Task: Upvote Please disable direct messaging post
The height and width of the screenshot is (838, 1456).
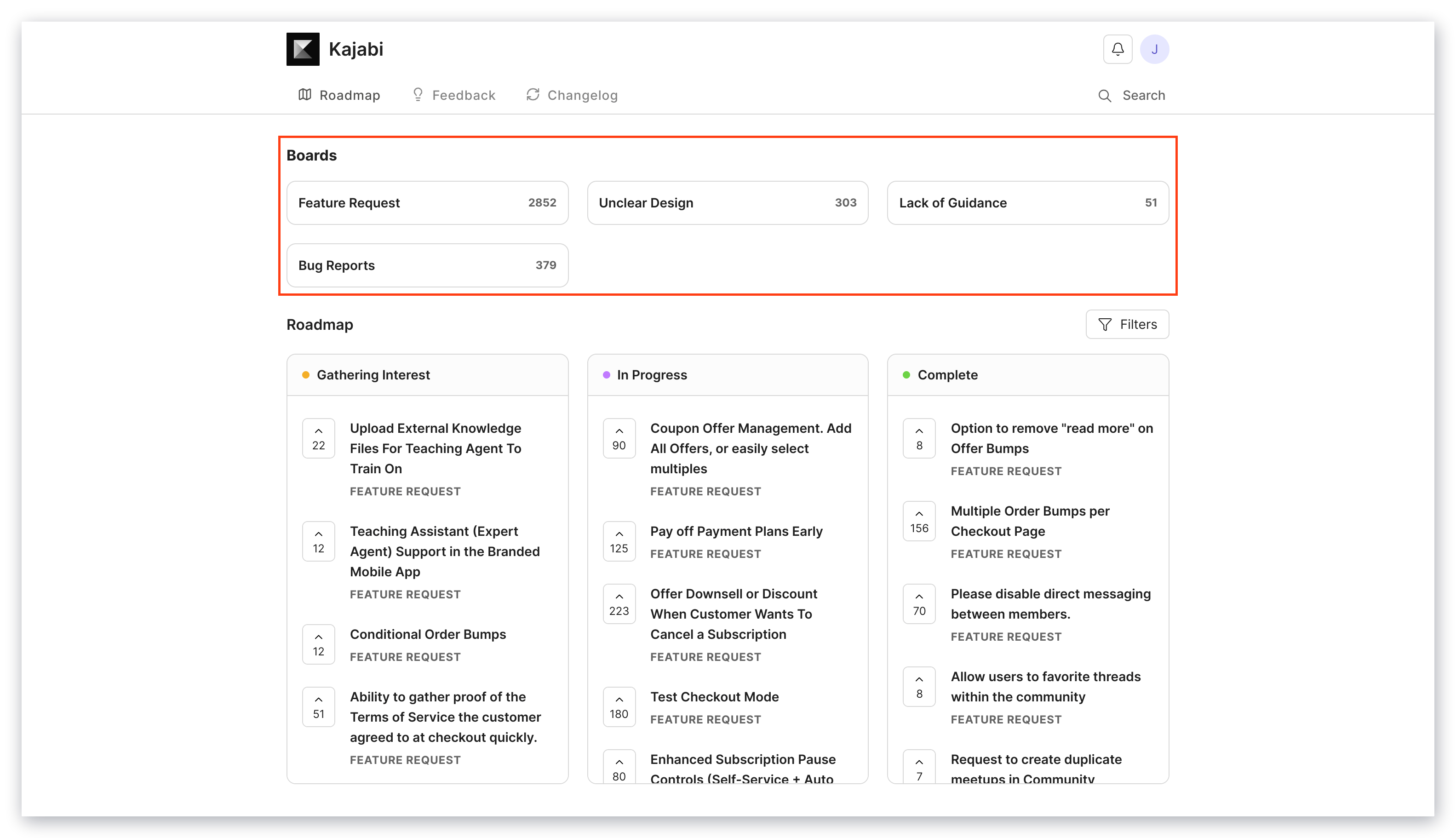Action: tap(919, 604)
